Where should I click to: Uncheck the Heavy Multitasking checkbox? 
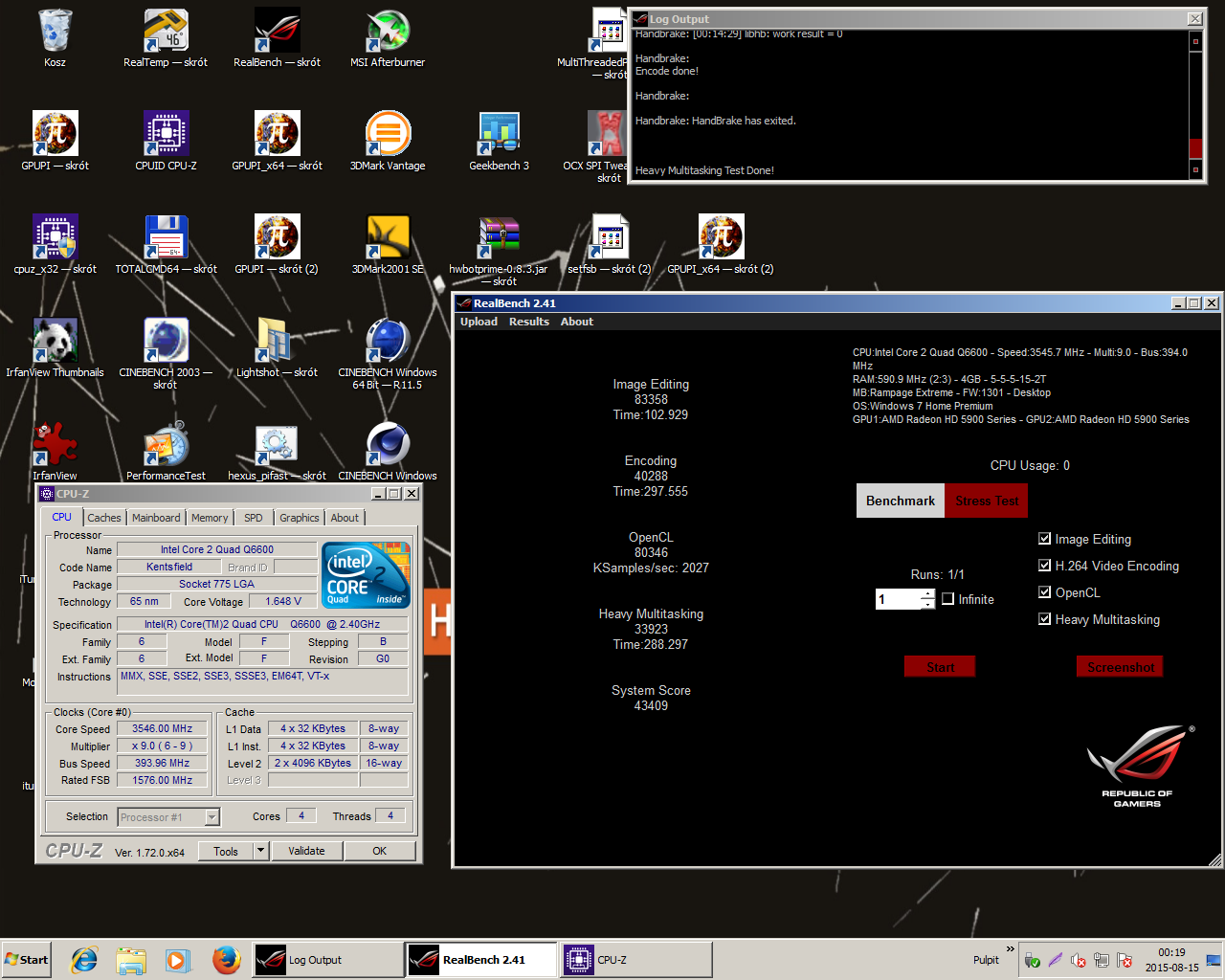[x=1045, y=619]
